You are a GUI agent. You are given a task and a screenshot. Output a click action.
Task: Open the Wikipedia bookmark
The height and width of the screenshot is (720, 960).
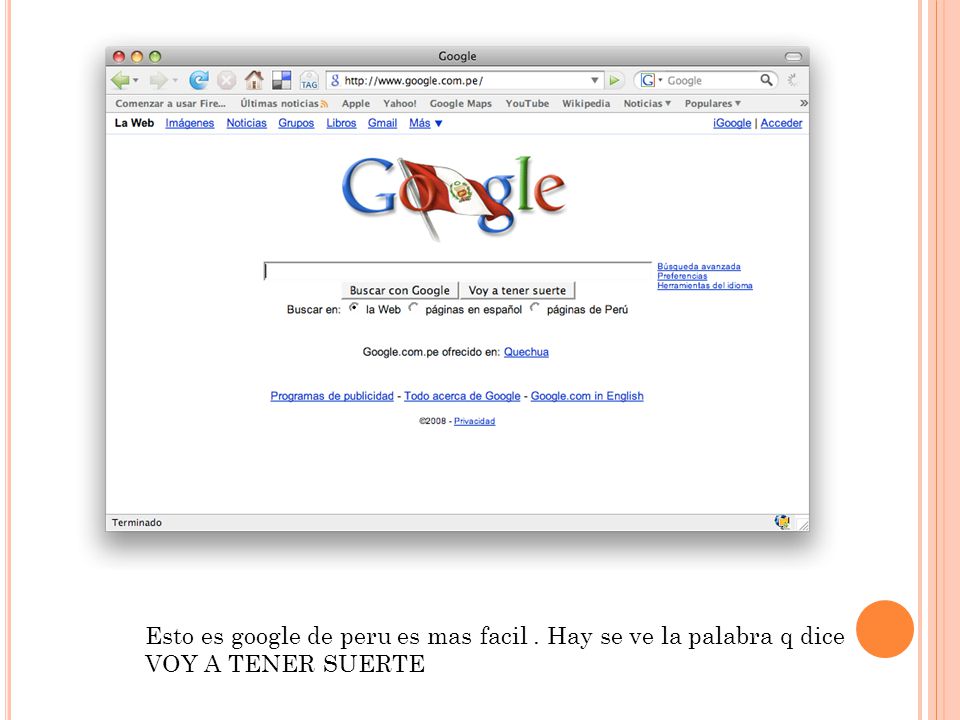tap(586, 103)
